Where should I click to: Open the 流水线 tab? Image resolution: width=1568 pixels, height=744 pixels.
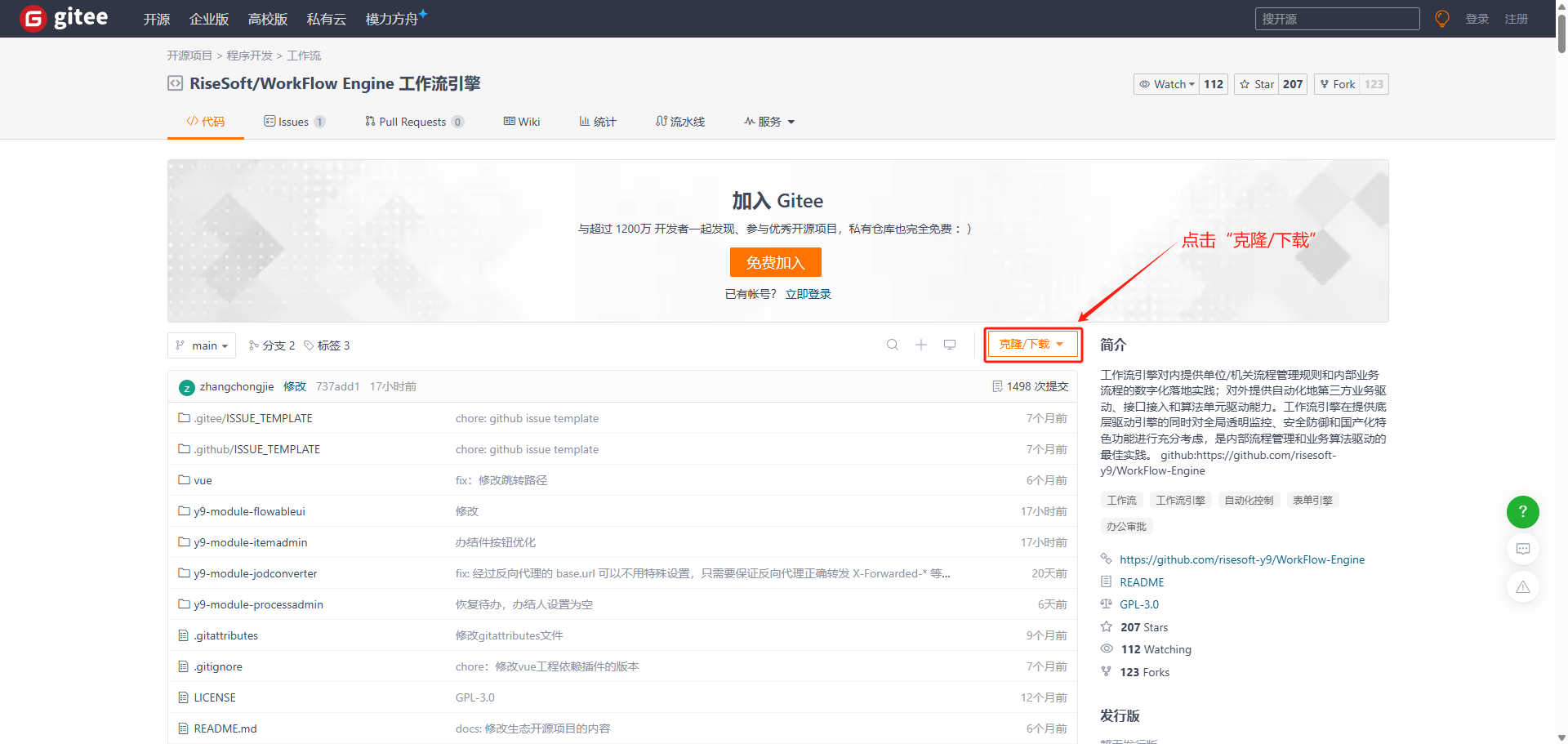[680, 122]
